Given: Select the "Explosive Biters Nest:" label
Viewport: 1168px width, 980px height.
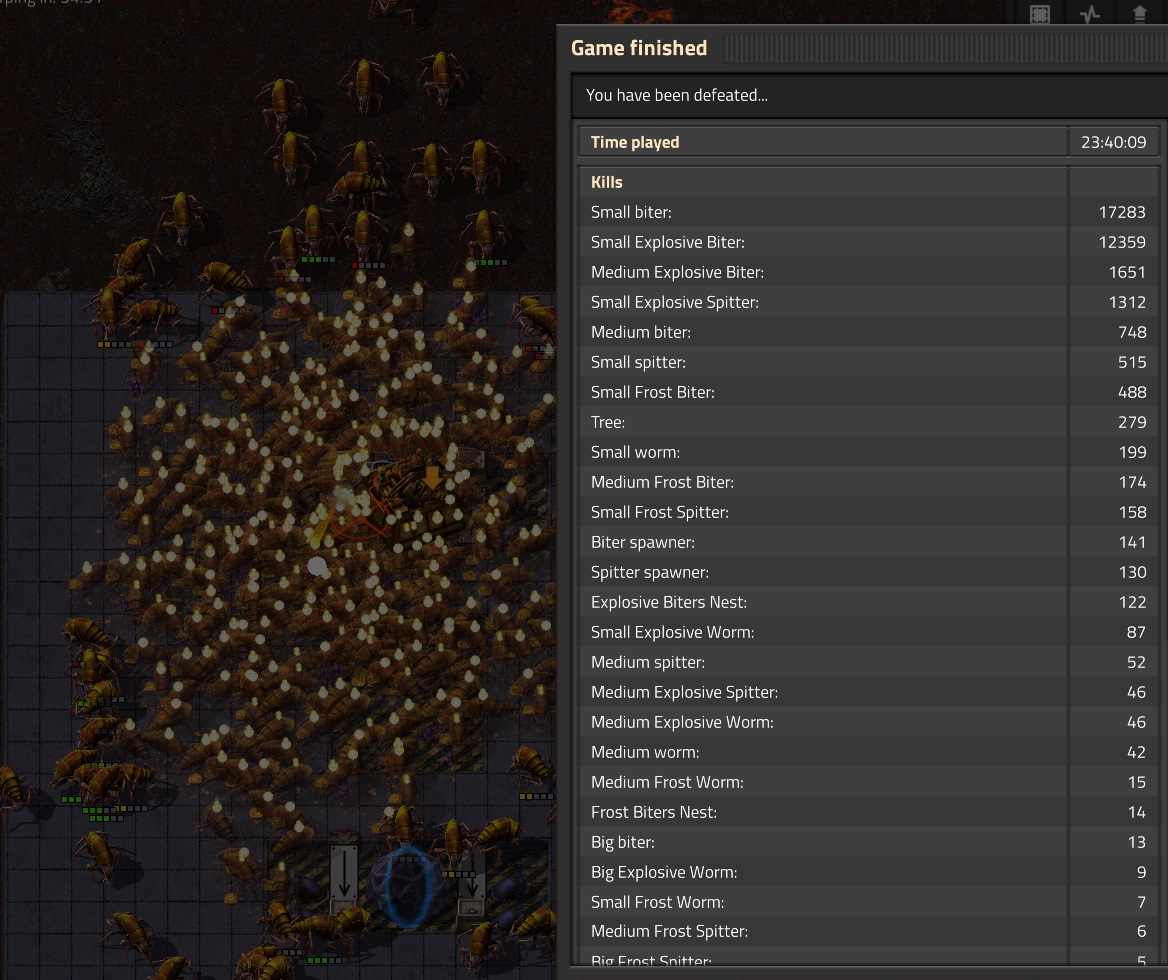Looking at the screenshot, I should click(x=669, y=602).
